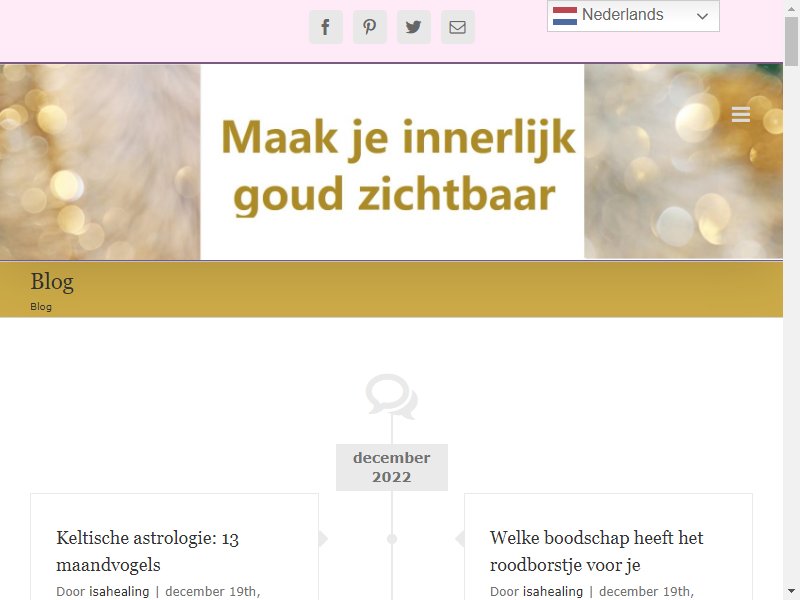Click the 'Maak je innerlijk goud zichtbaar' logo
The height and width of the screenshot is (600, 800).
[391, 162]
